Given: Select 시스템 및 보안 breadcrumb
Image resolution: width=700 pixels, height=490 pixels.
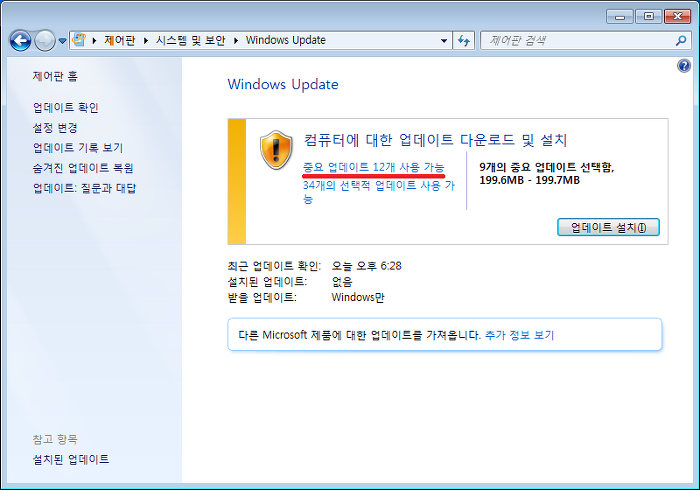Looking at the screenshot, I should [191, 40].
